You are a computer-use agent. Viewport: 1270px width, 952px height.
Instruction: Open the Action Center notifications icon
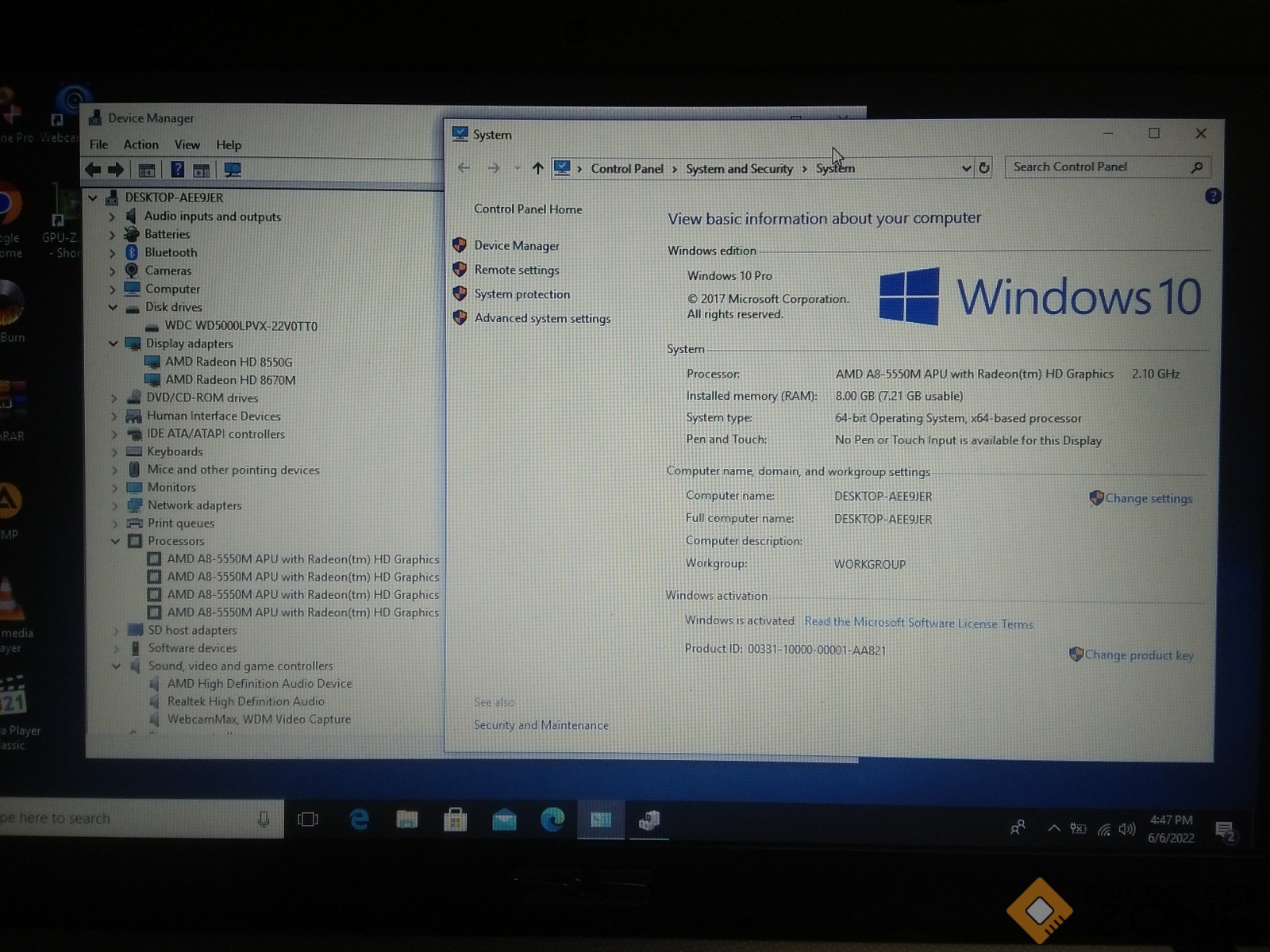point(1226,831)
